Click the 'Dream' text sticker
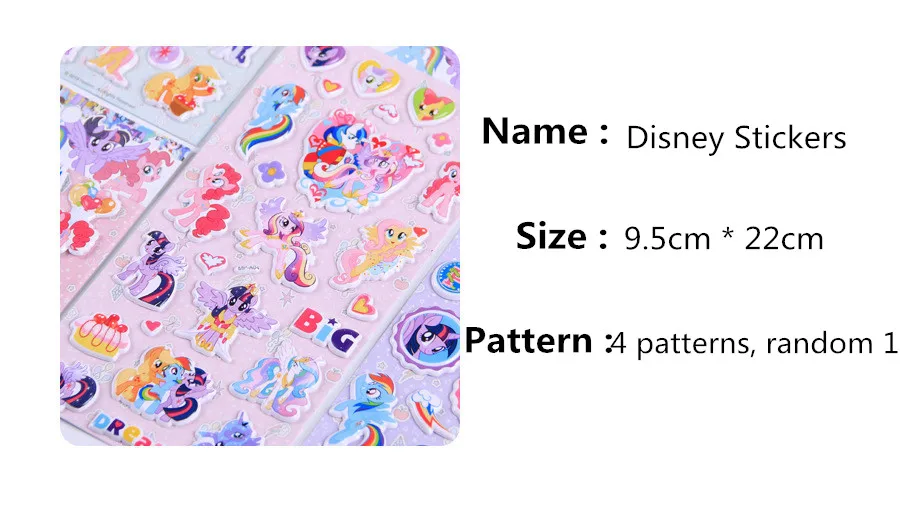Screen dimensions: 900x515 pyautogui.click(x=123, y=430)
